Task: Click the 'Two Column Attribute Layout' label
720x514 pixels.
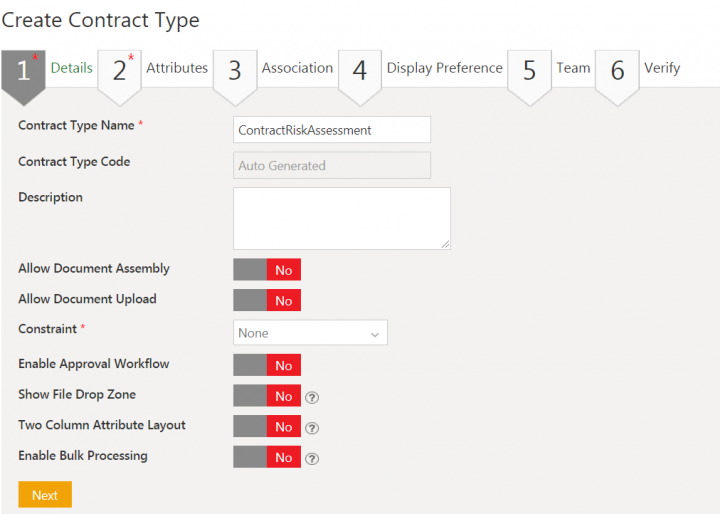Action: pyautogui.click(x=102, y=425)
